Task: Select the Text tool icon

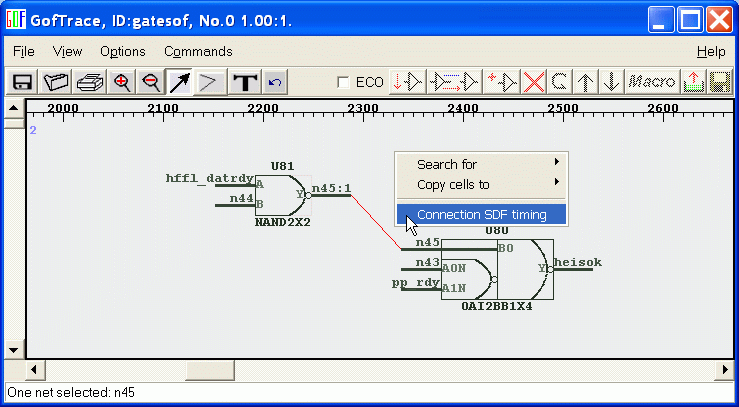Action: point(243,82)
